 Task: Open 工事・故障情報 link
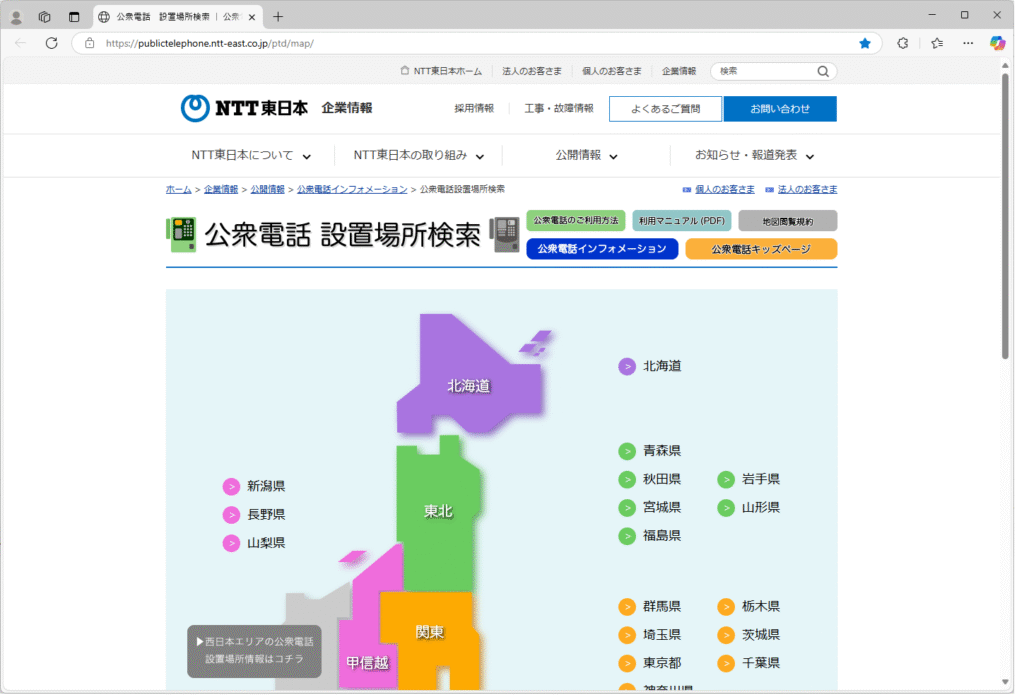[559, 108]
